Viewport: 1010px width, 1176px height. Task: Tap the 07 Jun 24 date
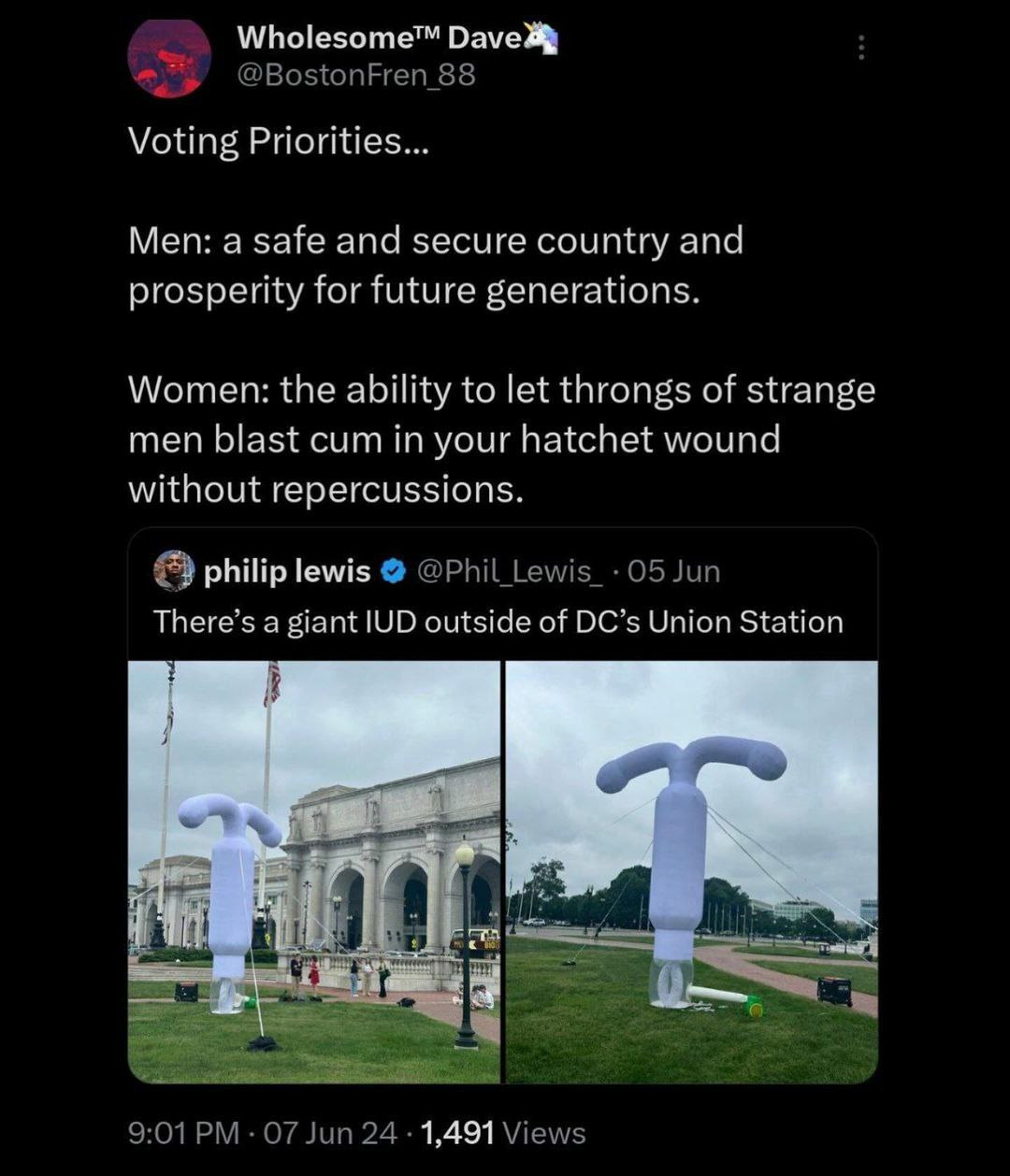click(330, 1133)
